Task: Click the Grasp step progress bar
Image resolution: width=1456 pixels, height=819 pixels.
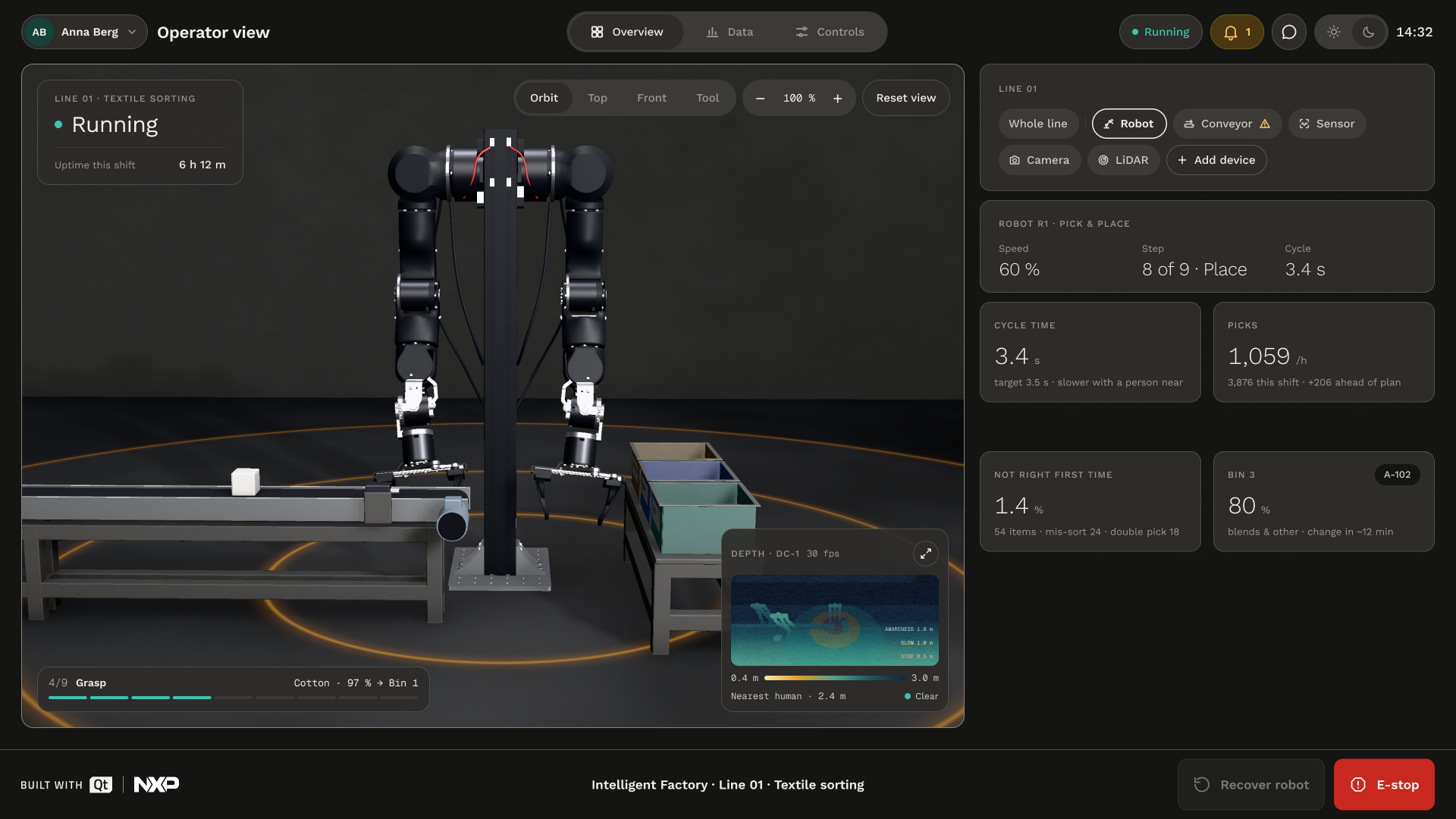Action: click(x=234, y=697)
